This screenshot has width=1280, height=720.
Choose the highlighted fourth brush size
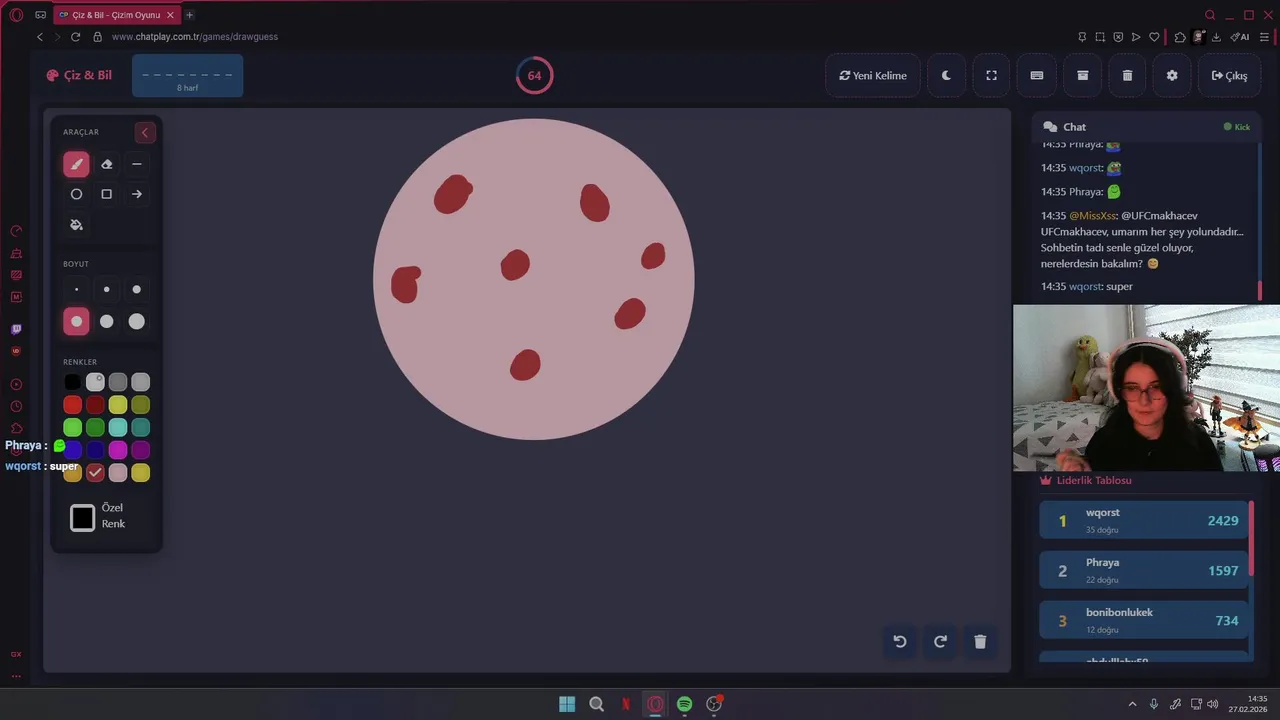click(x=76, y=321)
